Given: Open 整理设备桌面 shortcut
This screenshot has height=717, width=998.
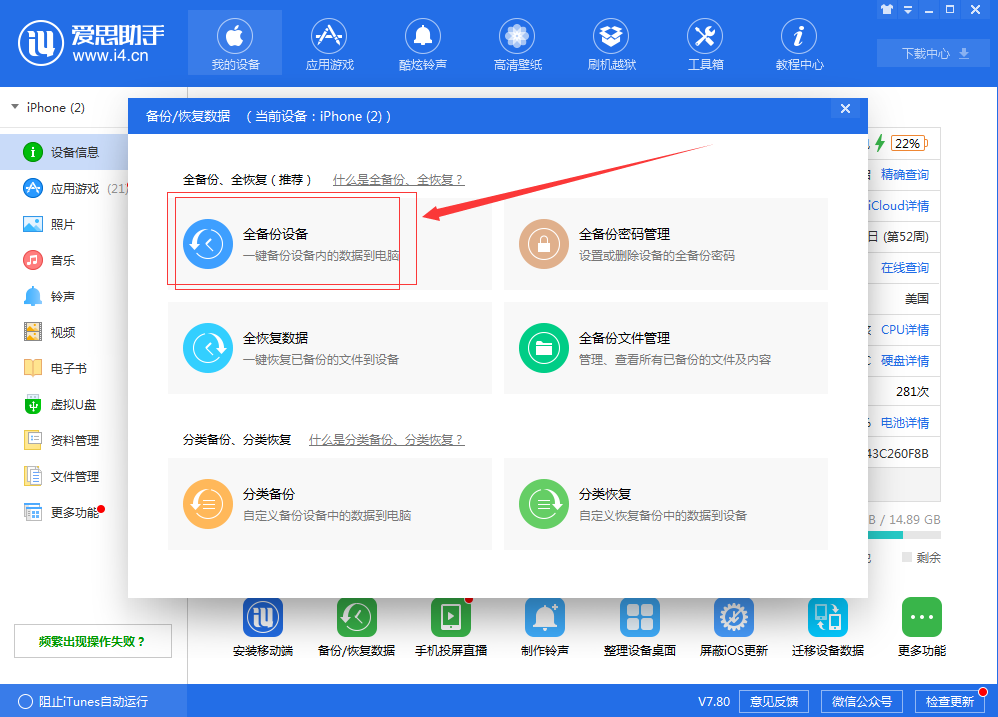Looking at the screenshot, I should pyautogui.click(x=640, y=627).
